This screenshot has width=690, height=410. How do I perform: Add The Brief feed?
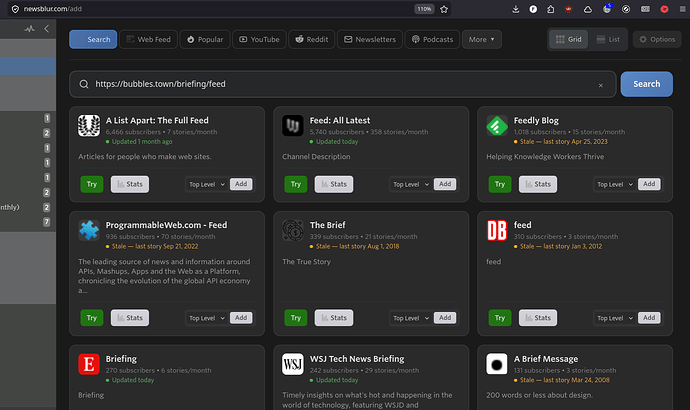coord(445,318)
